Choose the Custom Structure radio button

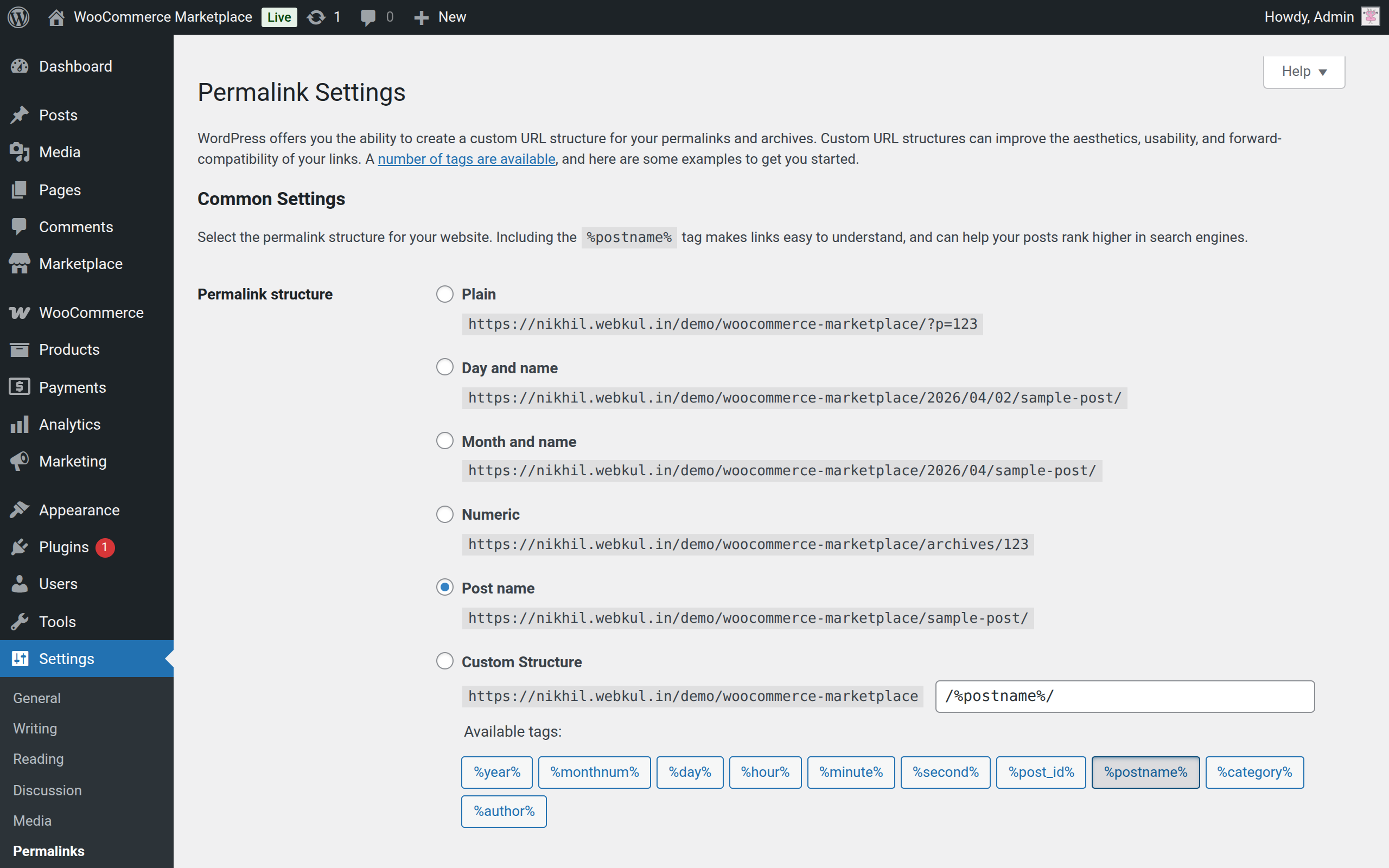445,661
